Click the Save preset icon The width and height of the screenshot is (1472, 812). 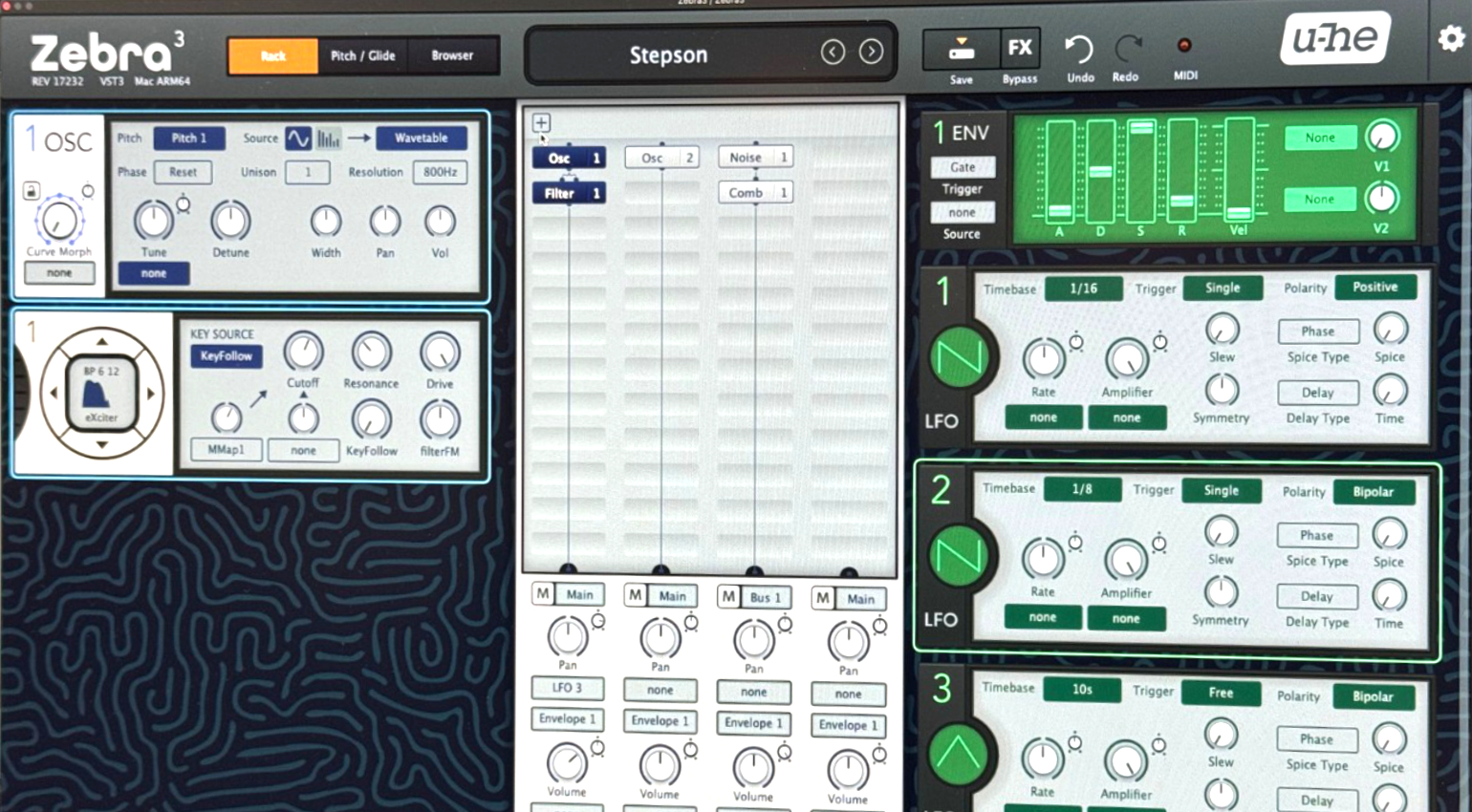coord(961,50)
